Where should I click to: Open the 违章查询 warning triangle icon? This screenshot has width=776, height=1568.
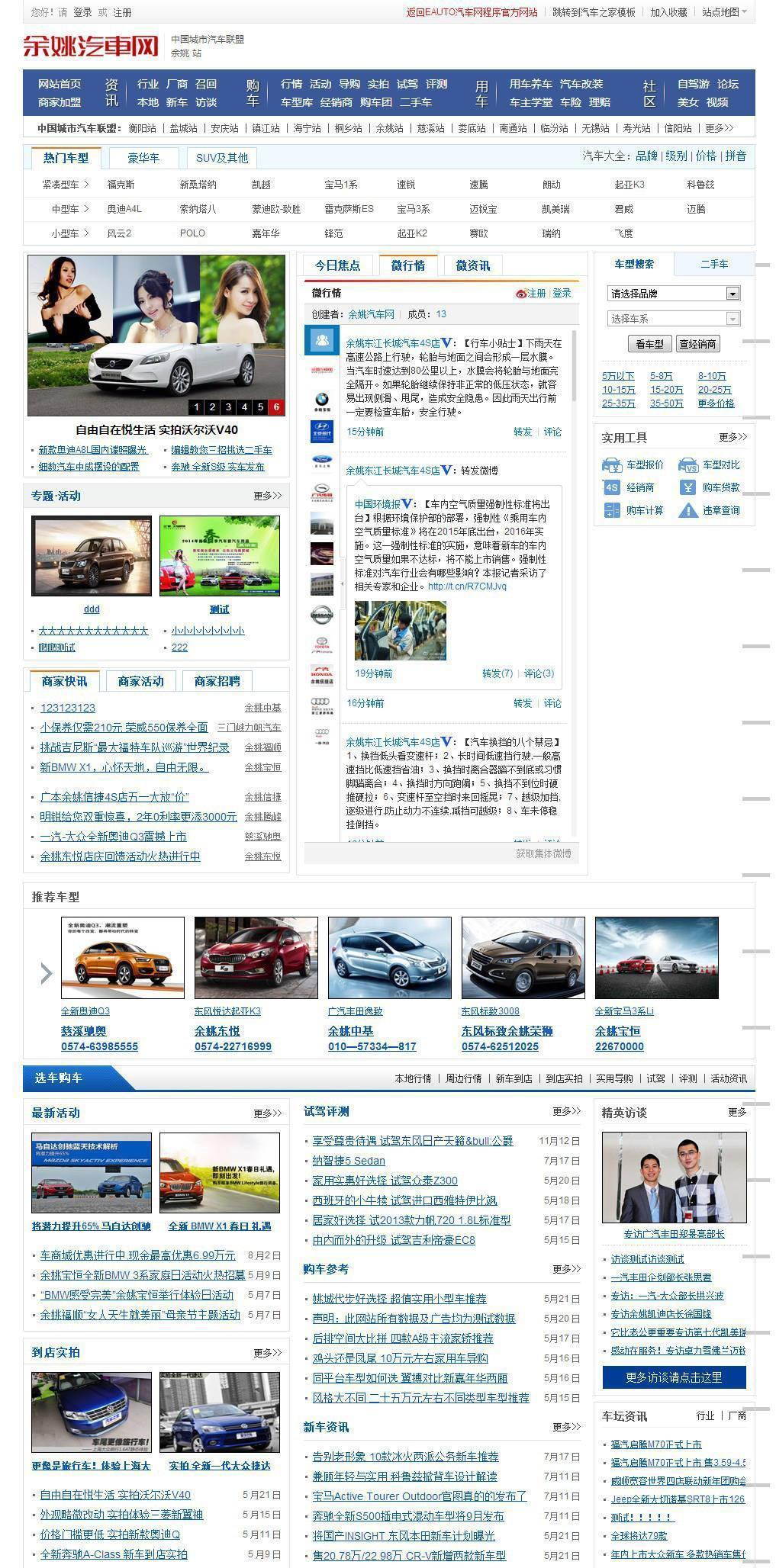coord(687,510)
